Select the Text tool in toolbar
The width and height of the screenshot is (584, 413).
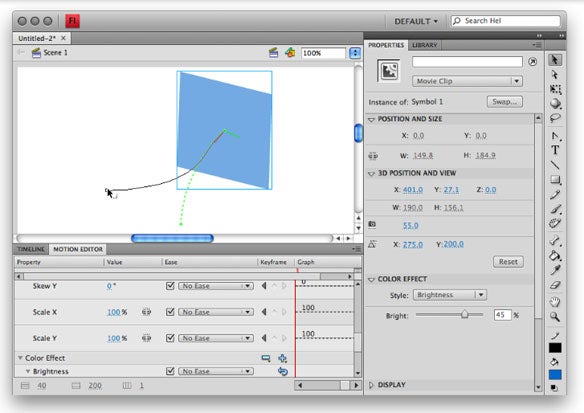point(555,150)
